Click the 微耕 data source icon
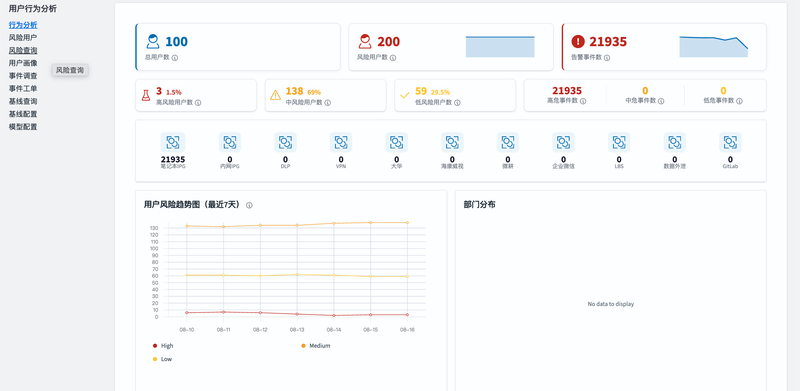Screen dimensions: 800x391 [508, 142]
